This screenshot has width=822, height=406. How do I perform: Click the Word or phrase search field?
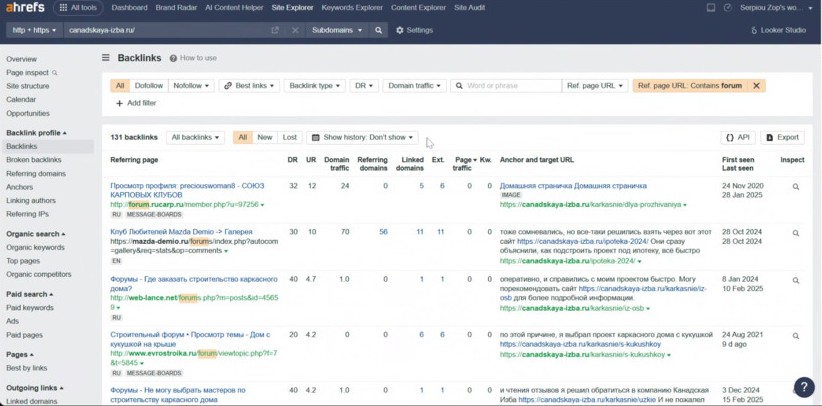click(506, 86)
